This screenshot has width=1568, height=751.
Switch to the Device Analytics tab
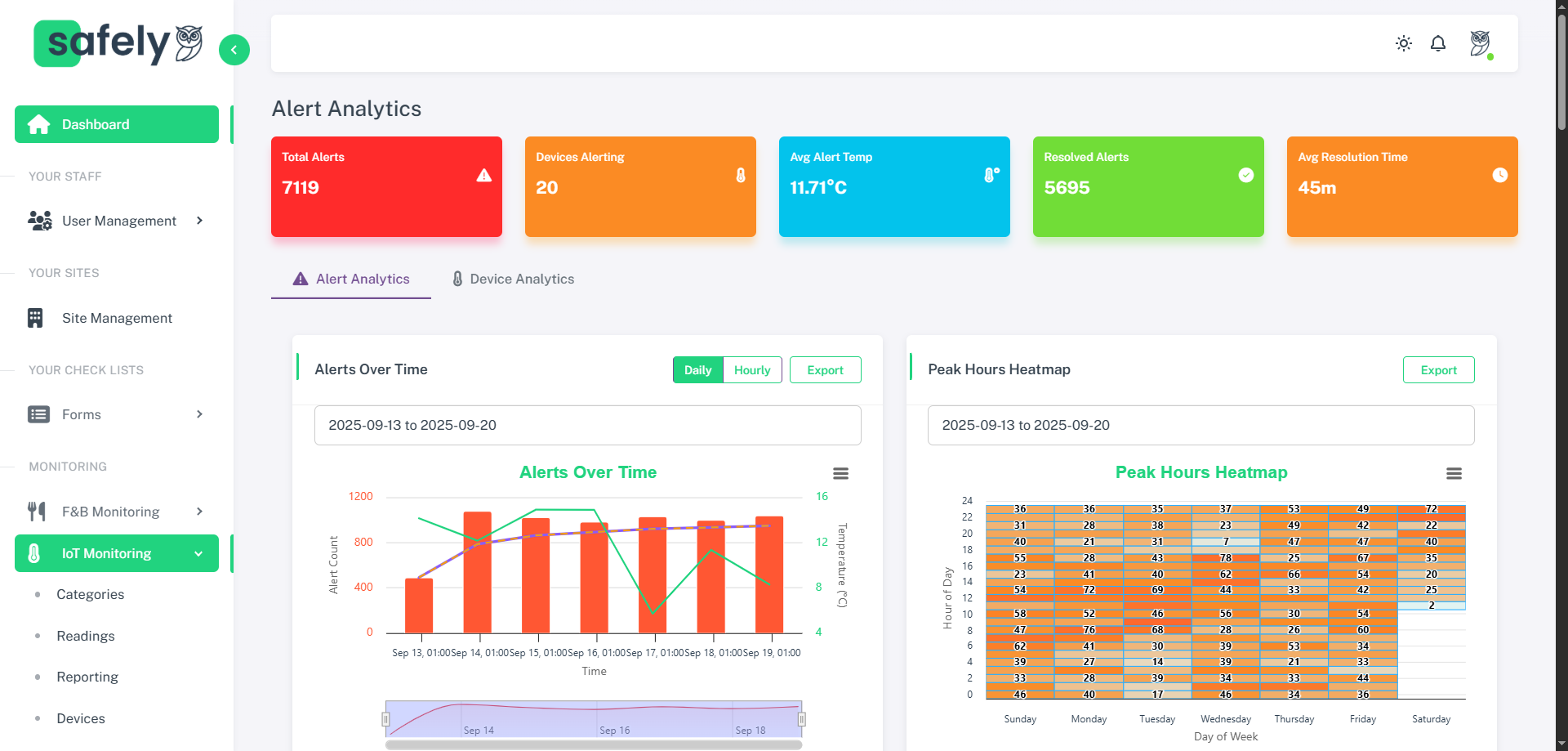[514, 279]
